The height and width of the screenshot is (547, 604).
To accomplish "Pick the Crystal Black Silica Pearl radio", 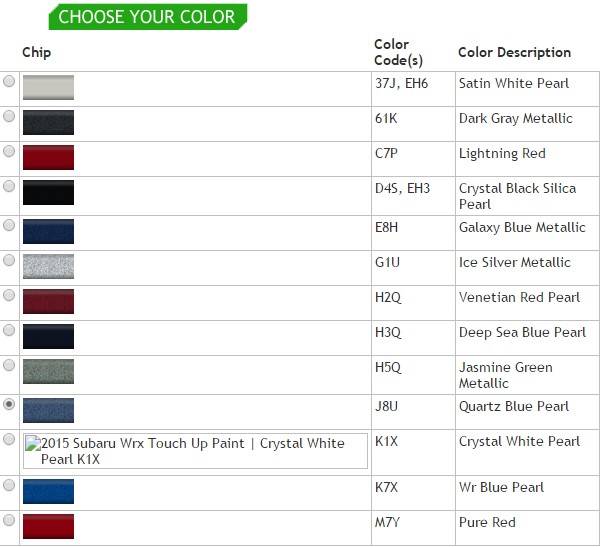I will (10, 186).
